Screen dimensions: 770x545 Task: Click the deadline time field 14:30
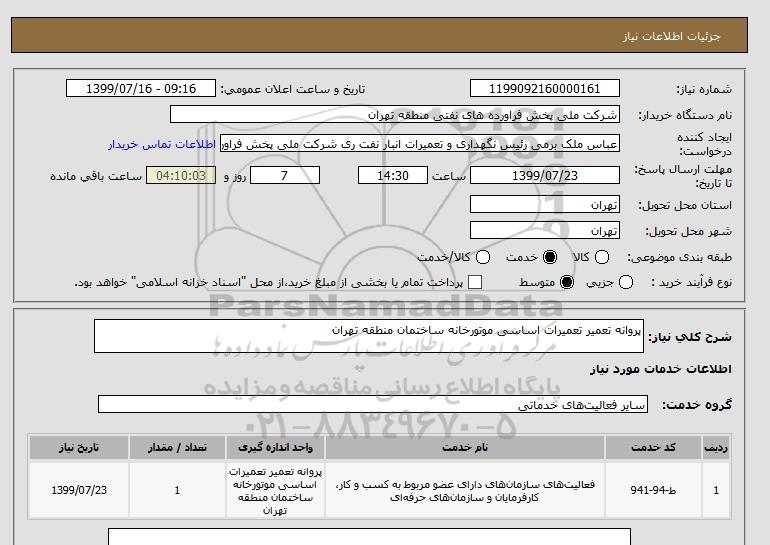click(393, 175)
